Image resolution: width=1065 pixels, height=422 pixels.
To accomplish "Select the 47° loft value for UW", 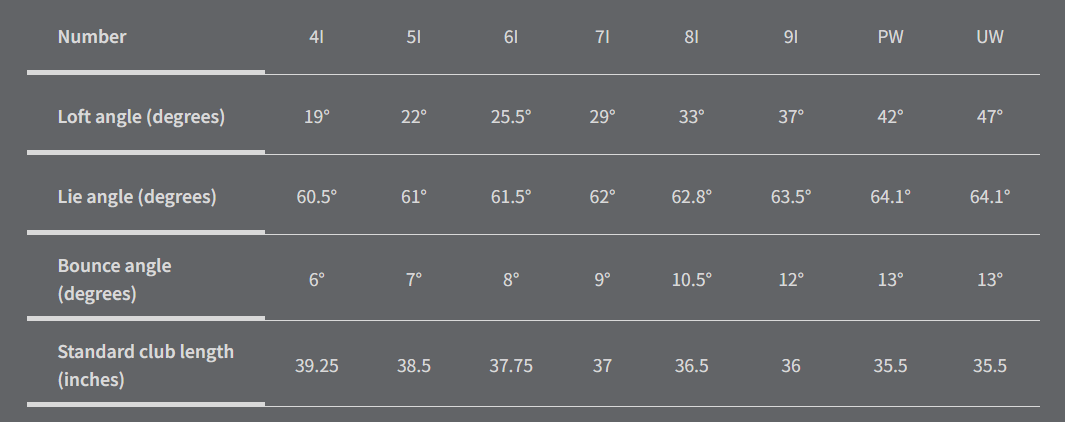I will click(x=989, y=116).
